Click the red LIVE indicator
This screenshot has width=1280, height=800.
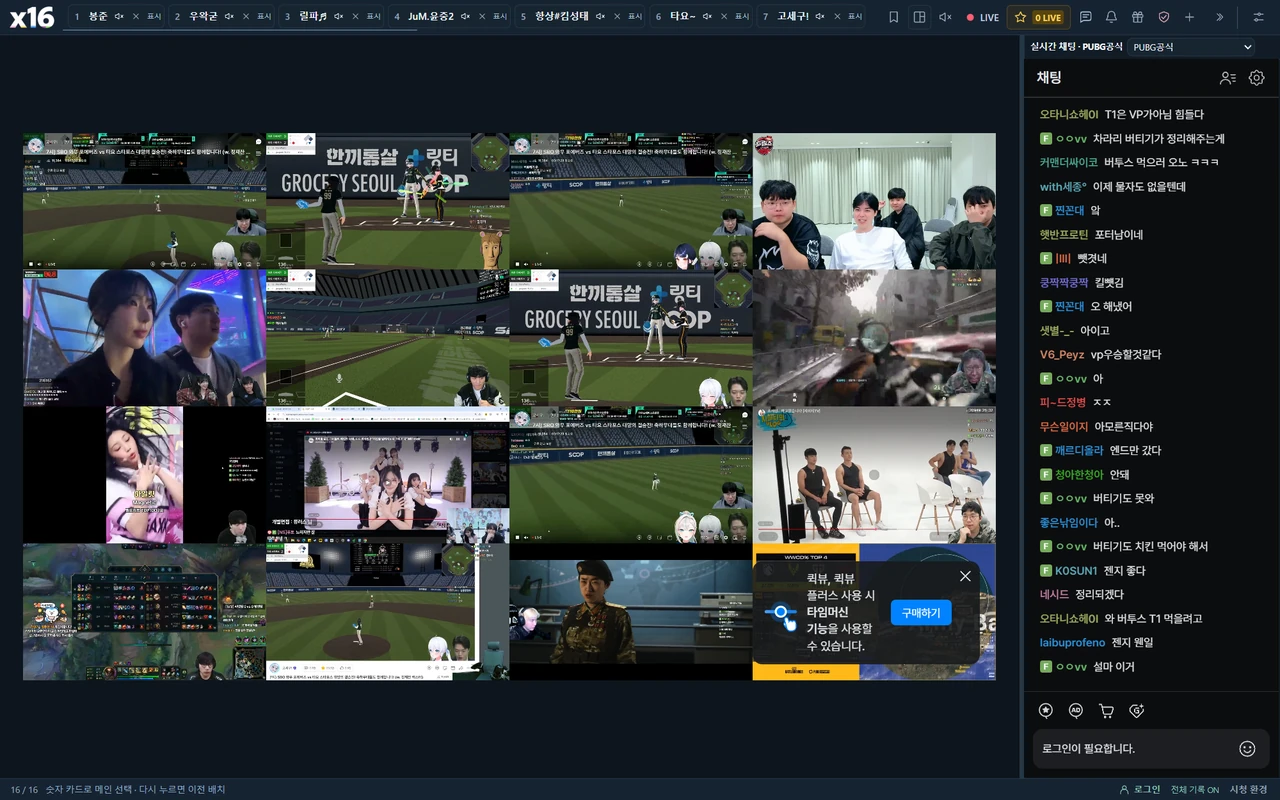click(982, 17)
